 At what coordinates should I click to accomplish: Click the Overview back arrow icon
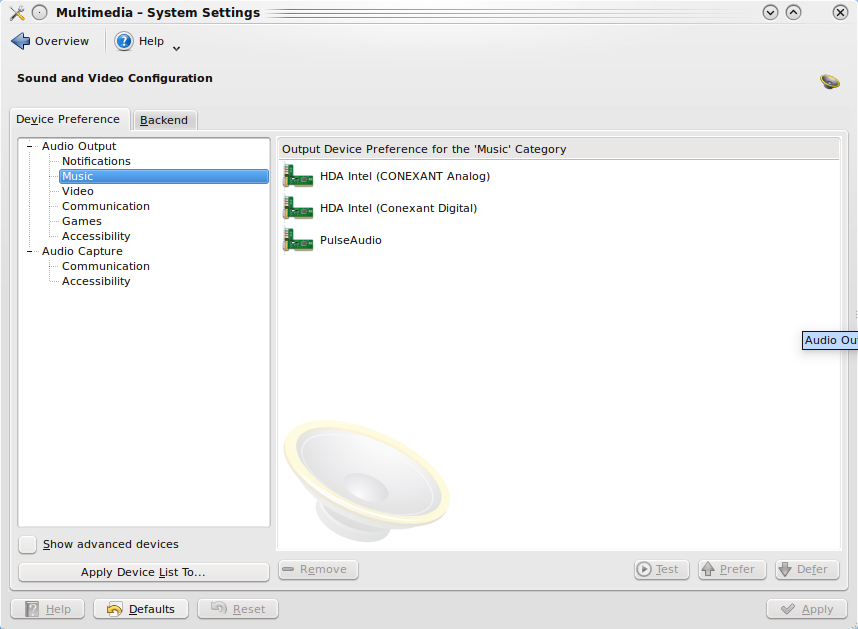tap(20, 41)
